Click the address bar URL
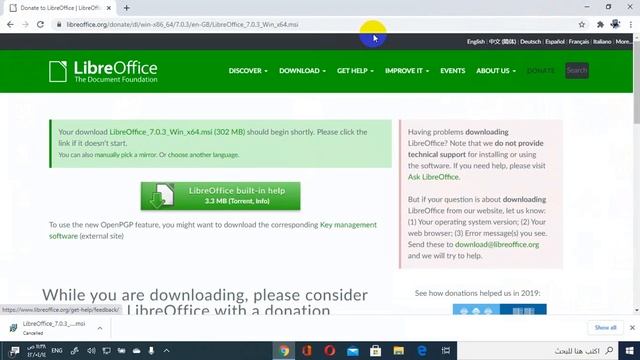Viewport: 640px width, 360px height. (x=182, y=24)
